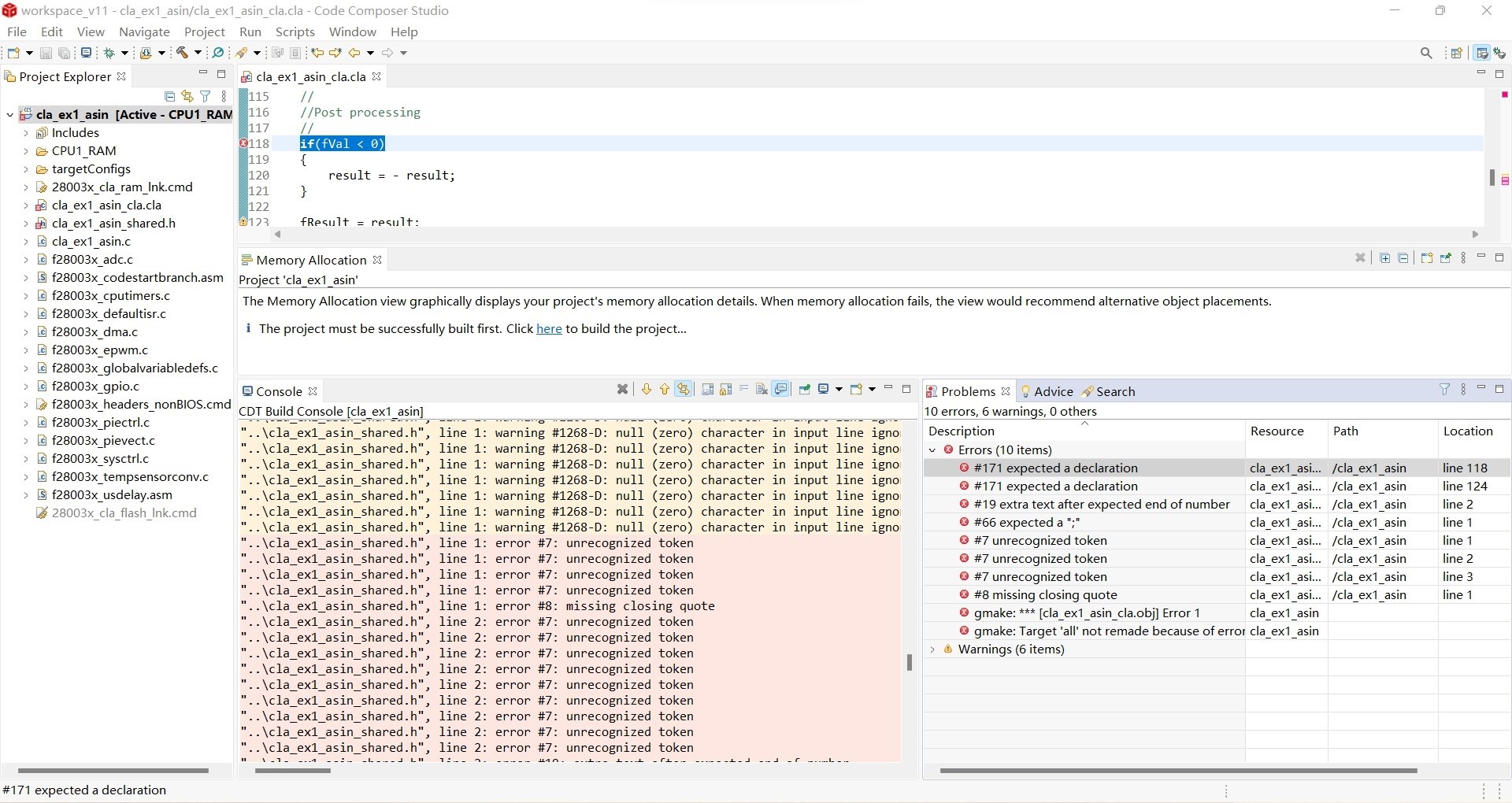Click the Open Perspective icon
Image resolution: width=1512 pixels, height=803 pixels.
point(1457,53)
